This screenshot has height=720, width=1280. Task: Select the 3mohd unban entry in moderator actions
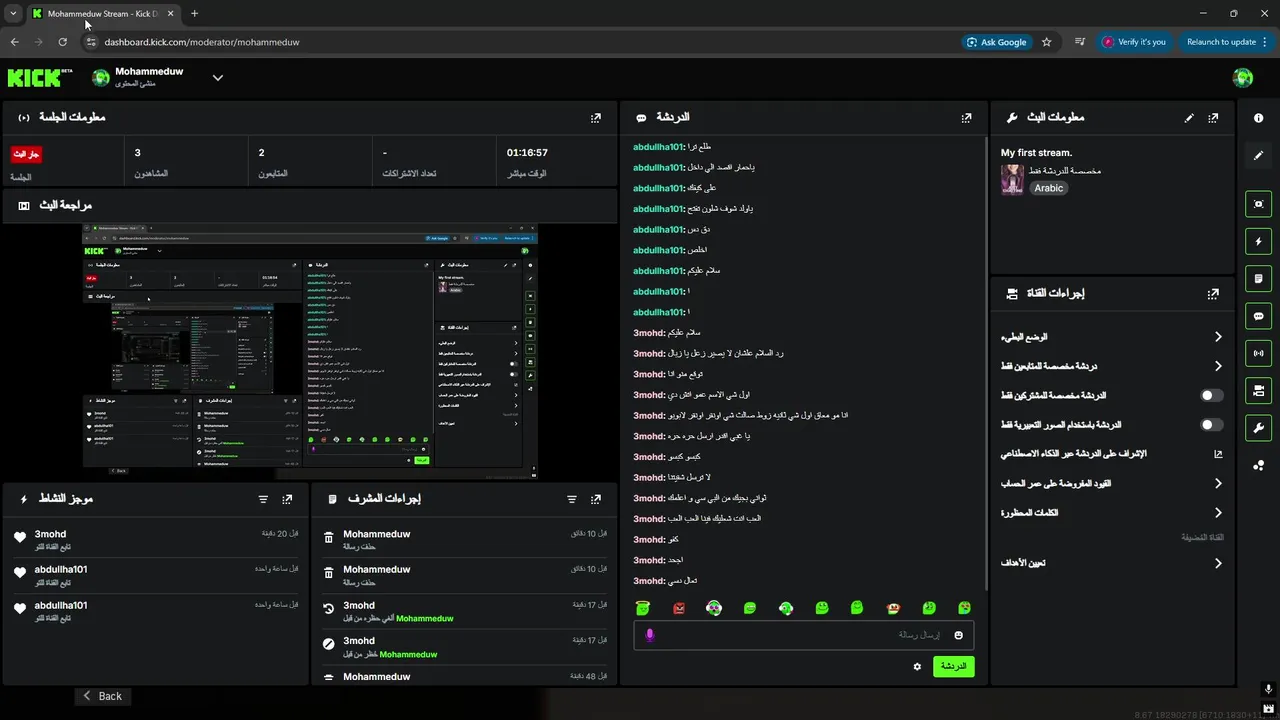[464, 612]
